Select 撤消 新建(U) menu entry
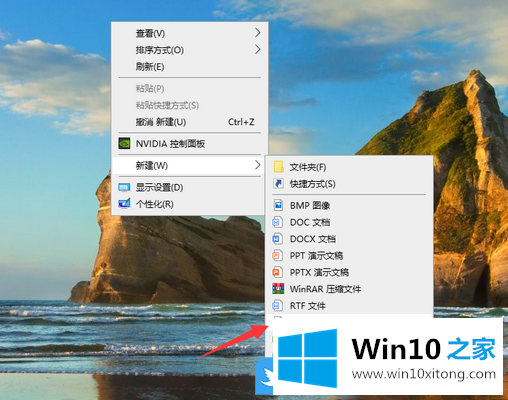The width and height of the screenshot is (508, 400). (x=189, y=122)
